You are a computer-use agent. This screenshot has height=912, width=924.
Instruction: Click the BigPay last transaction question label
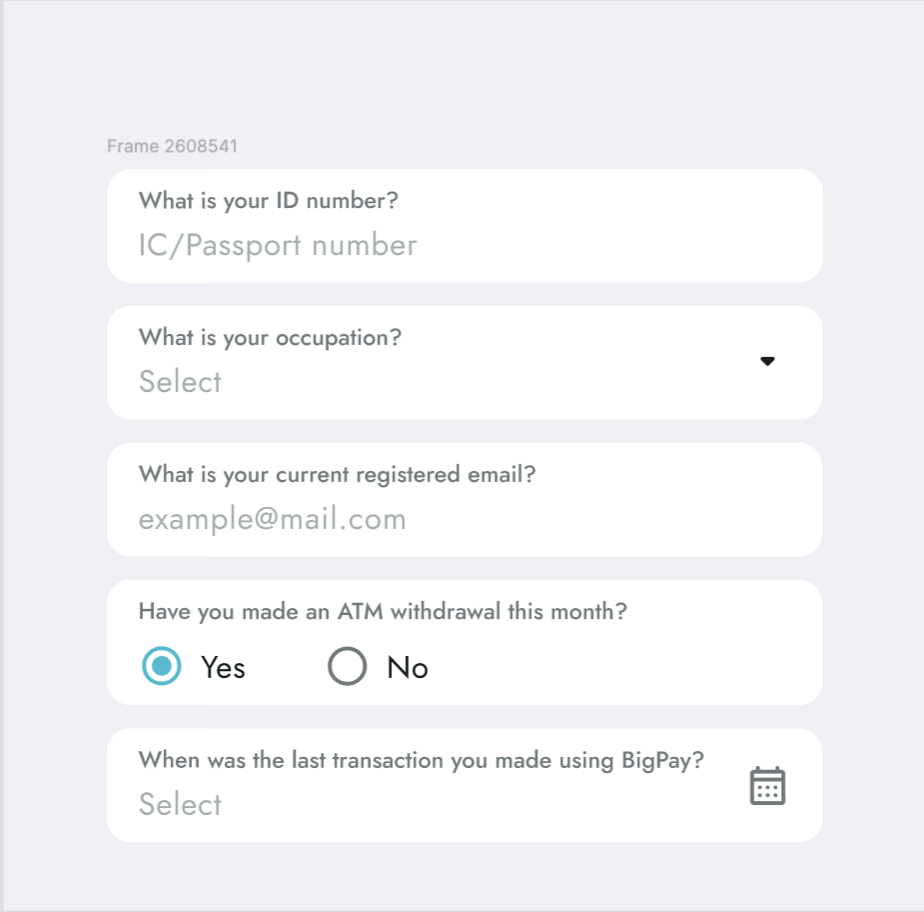click(x=421, y=760)
